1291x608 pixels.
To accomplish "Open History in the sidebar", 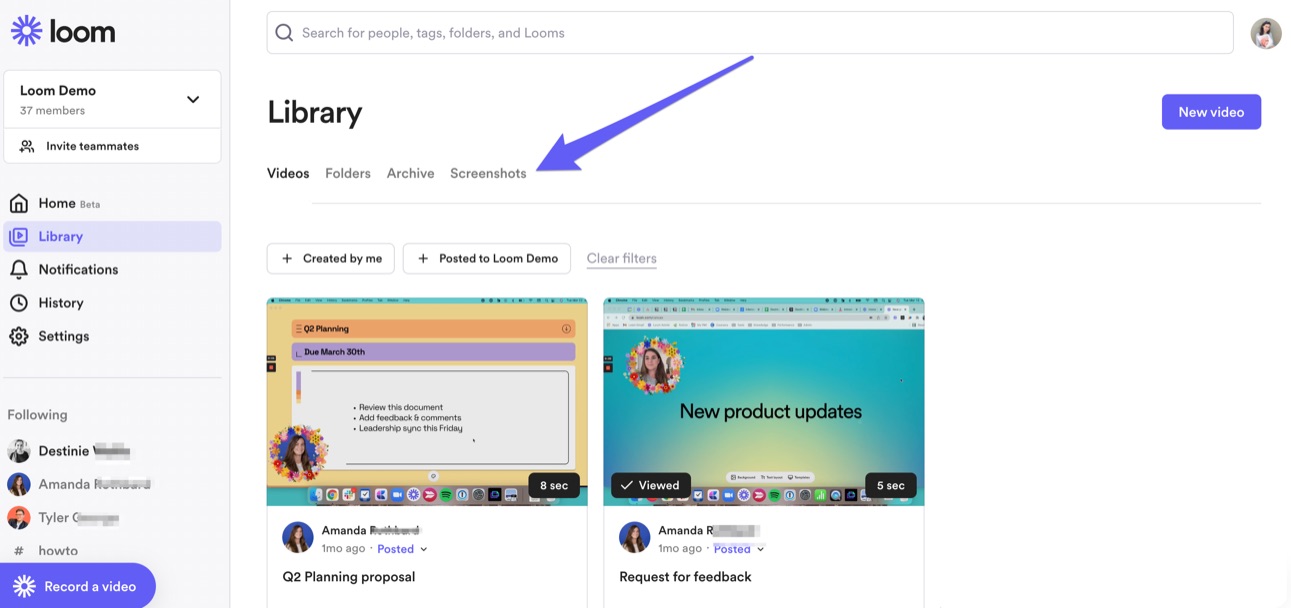I will pyautogui.click(x=112, y=303).
